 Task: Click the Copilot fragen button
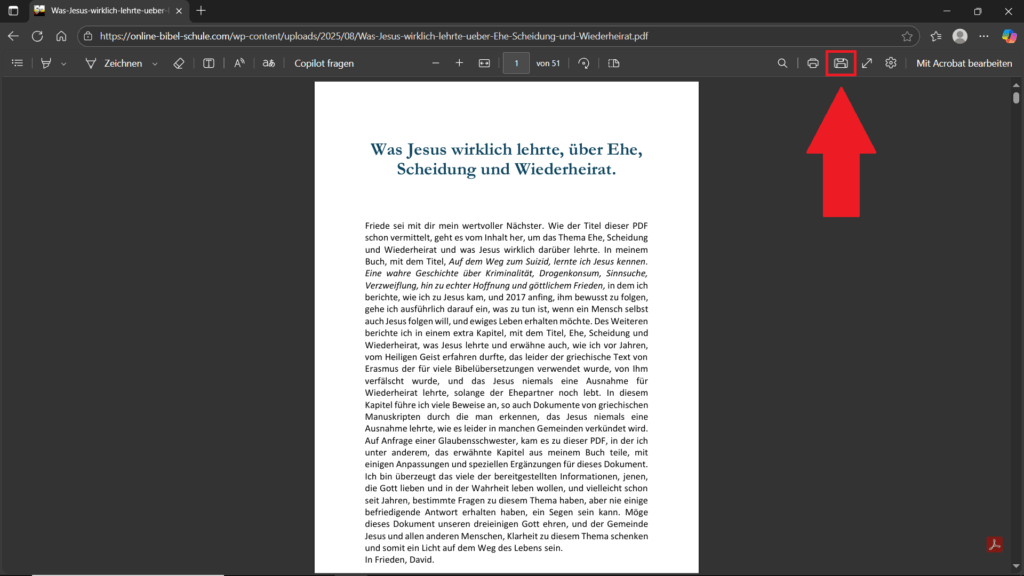(324, 63)
